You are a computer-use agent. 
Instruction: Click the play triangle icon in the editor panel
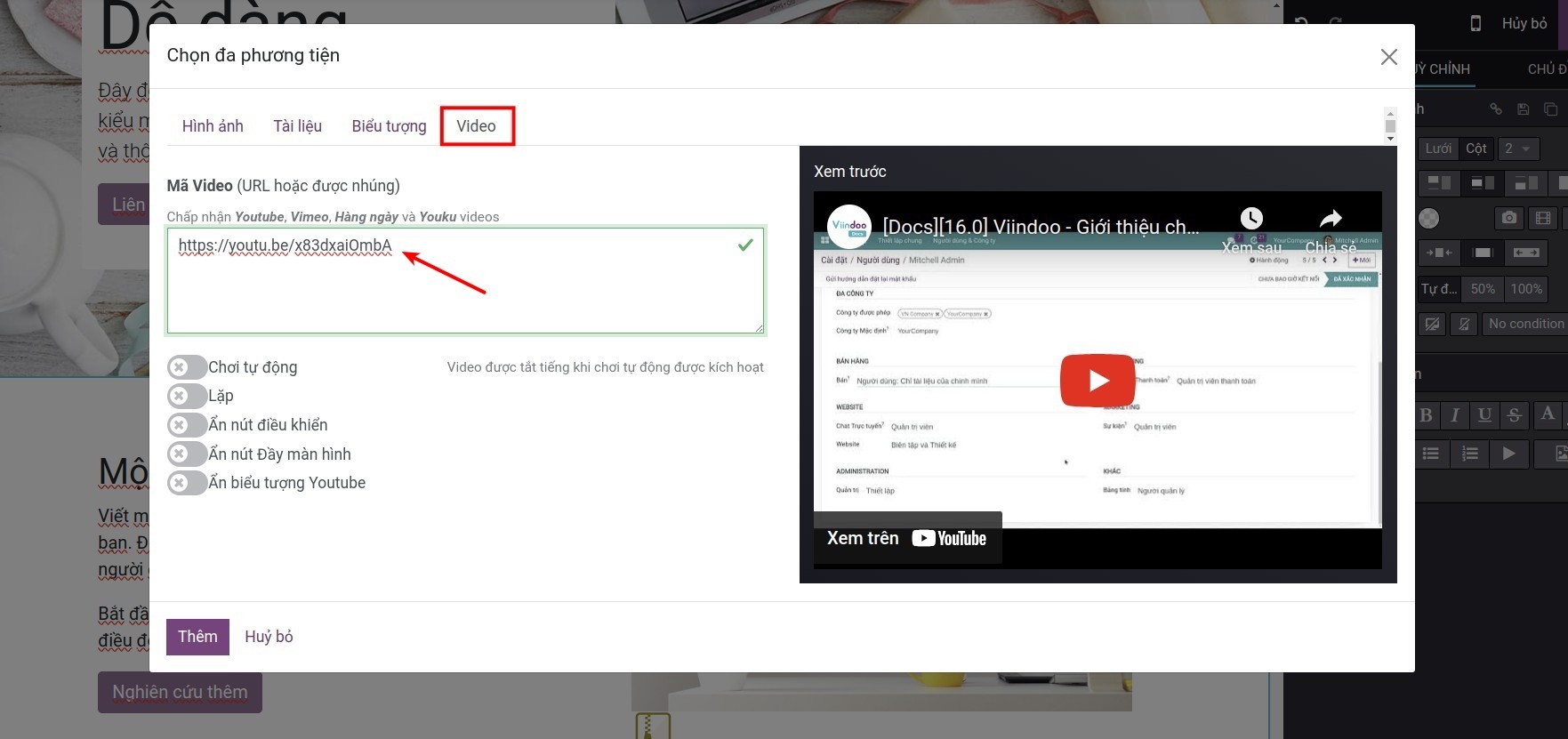coord(1509,454)
